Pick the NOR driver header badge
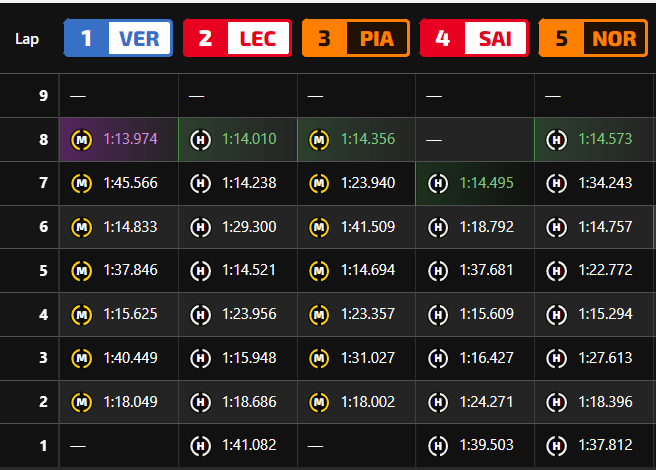The width and height of the screenshot is (656, 470). [x=594, y=39]
